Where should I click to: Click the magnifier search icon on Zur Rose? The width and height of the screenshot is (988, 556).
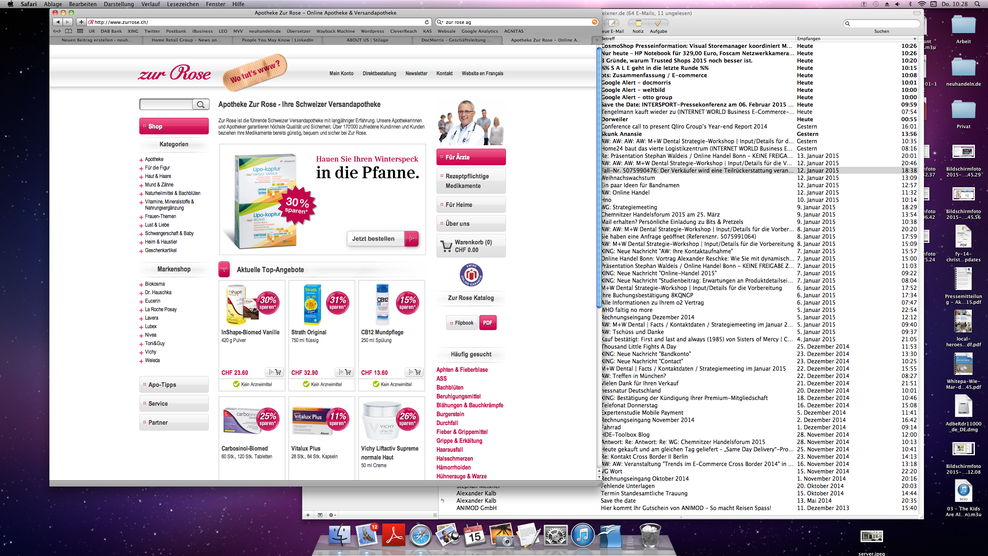click(201, 105)
